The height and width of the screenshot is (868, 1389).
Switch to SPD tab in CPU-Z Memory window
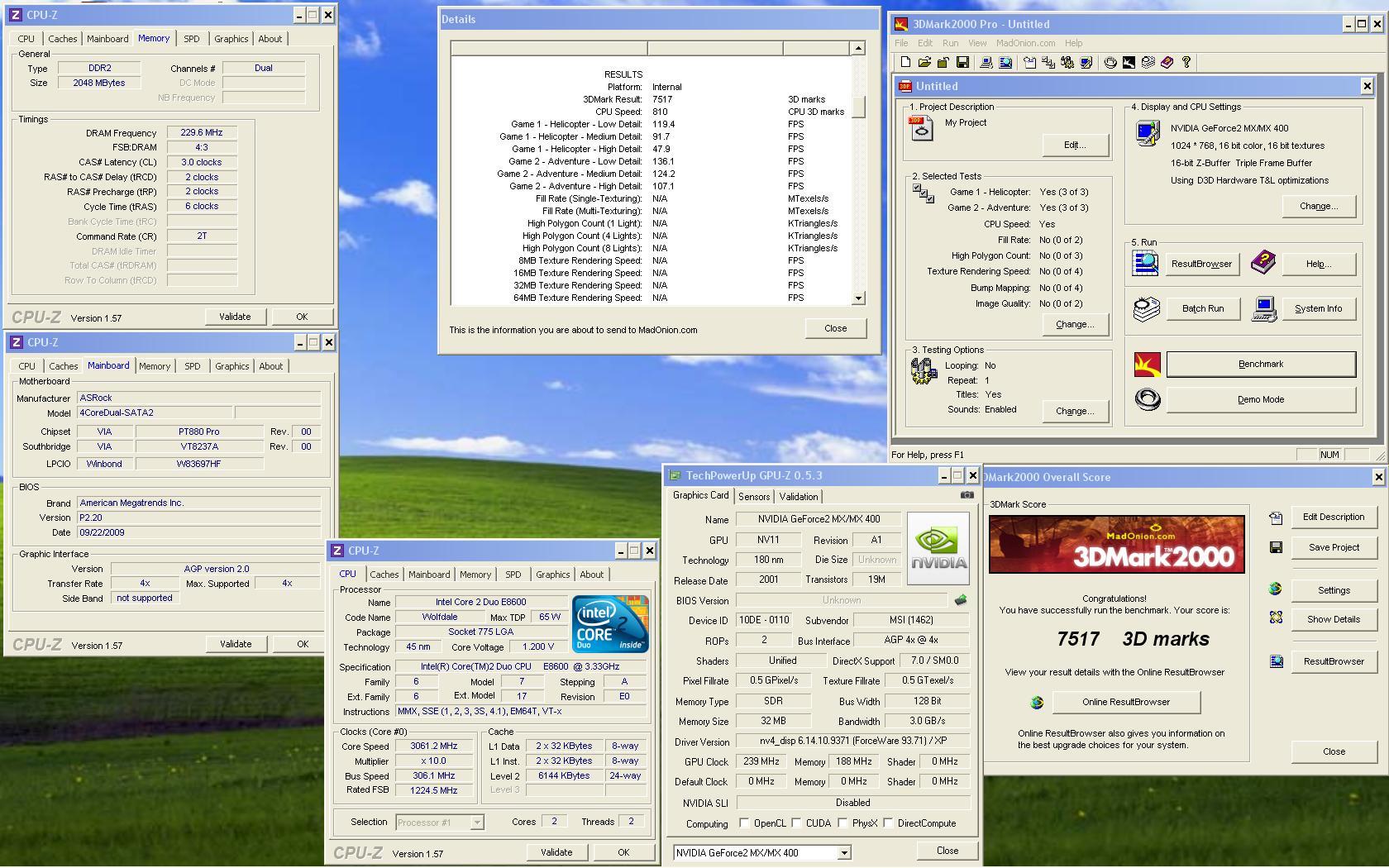click(x=191, y=39)
